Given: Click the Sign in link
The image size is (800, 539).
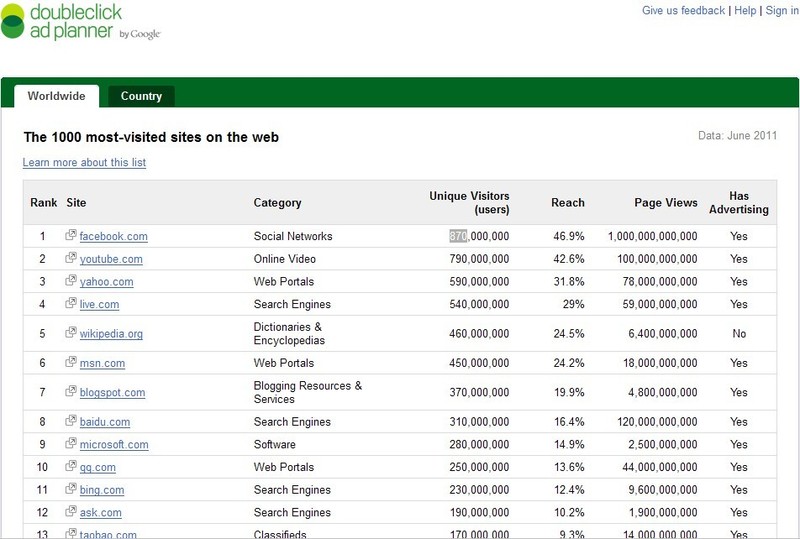Looking at the screenshot, I should [782, 11].
